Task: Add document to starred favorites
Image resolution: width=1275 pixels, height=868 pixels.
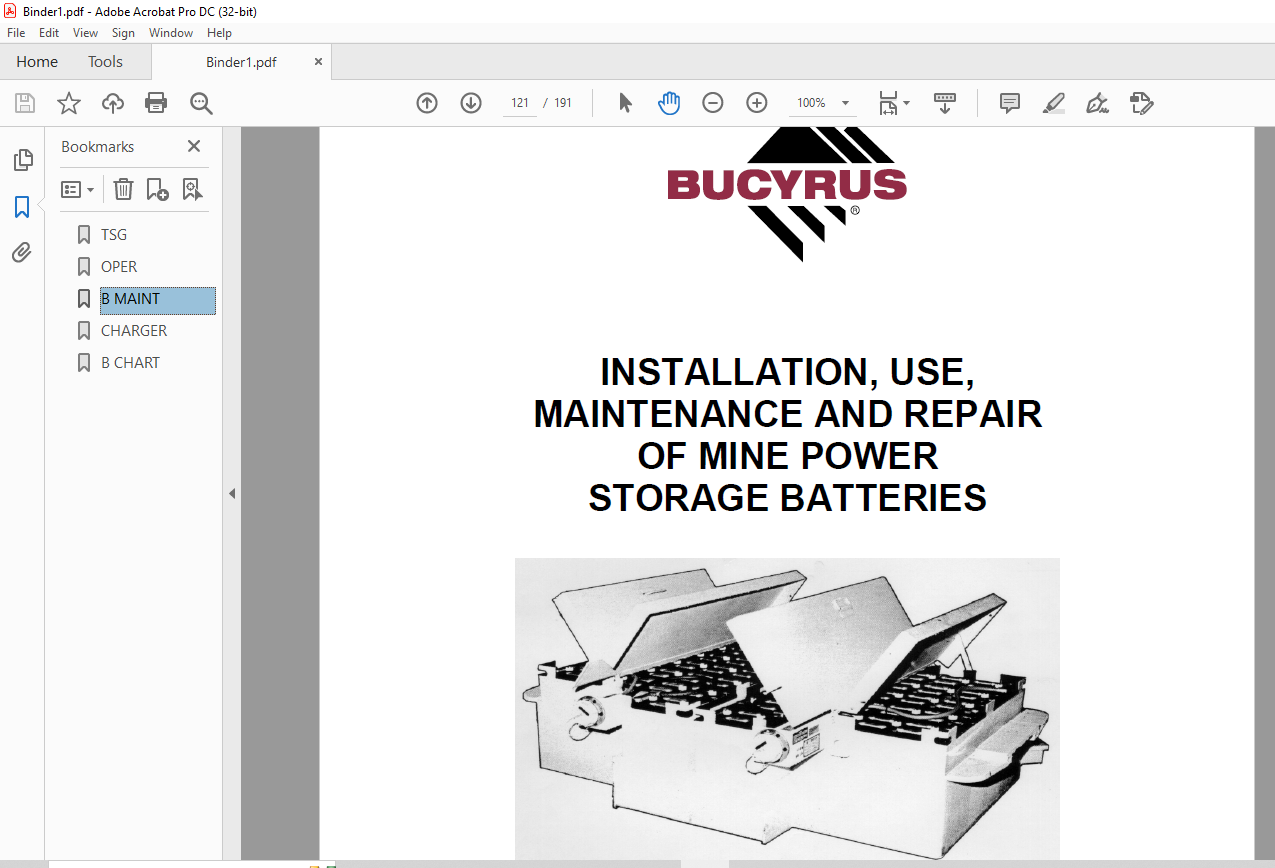Action: (69, 103)
